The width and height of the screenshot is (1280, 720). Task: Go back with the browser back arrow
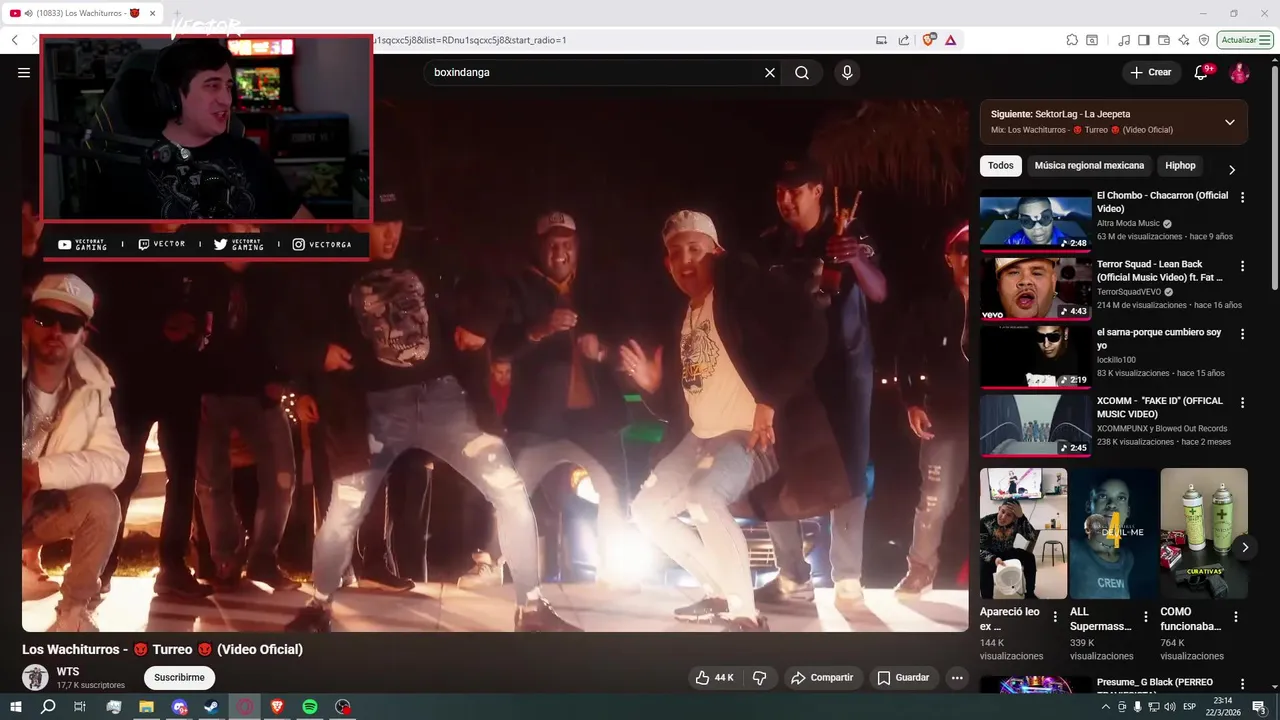point(15,40)
